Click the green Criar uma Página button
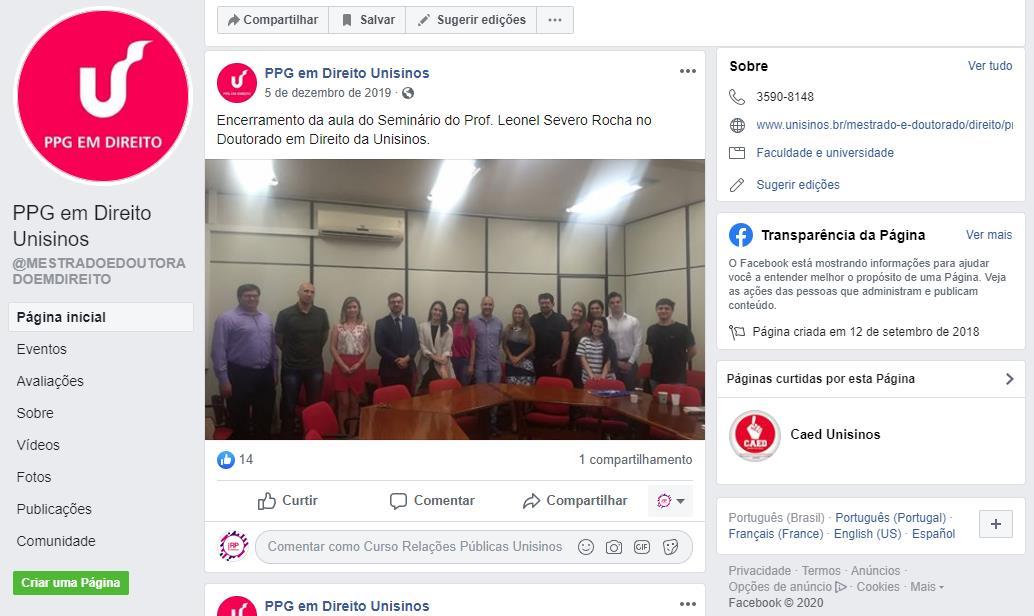Image resolution: width=1034 pixels, height=616 pixels. [x=71, y=582]
